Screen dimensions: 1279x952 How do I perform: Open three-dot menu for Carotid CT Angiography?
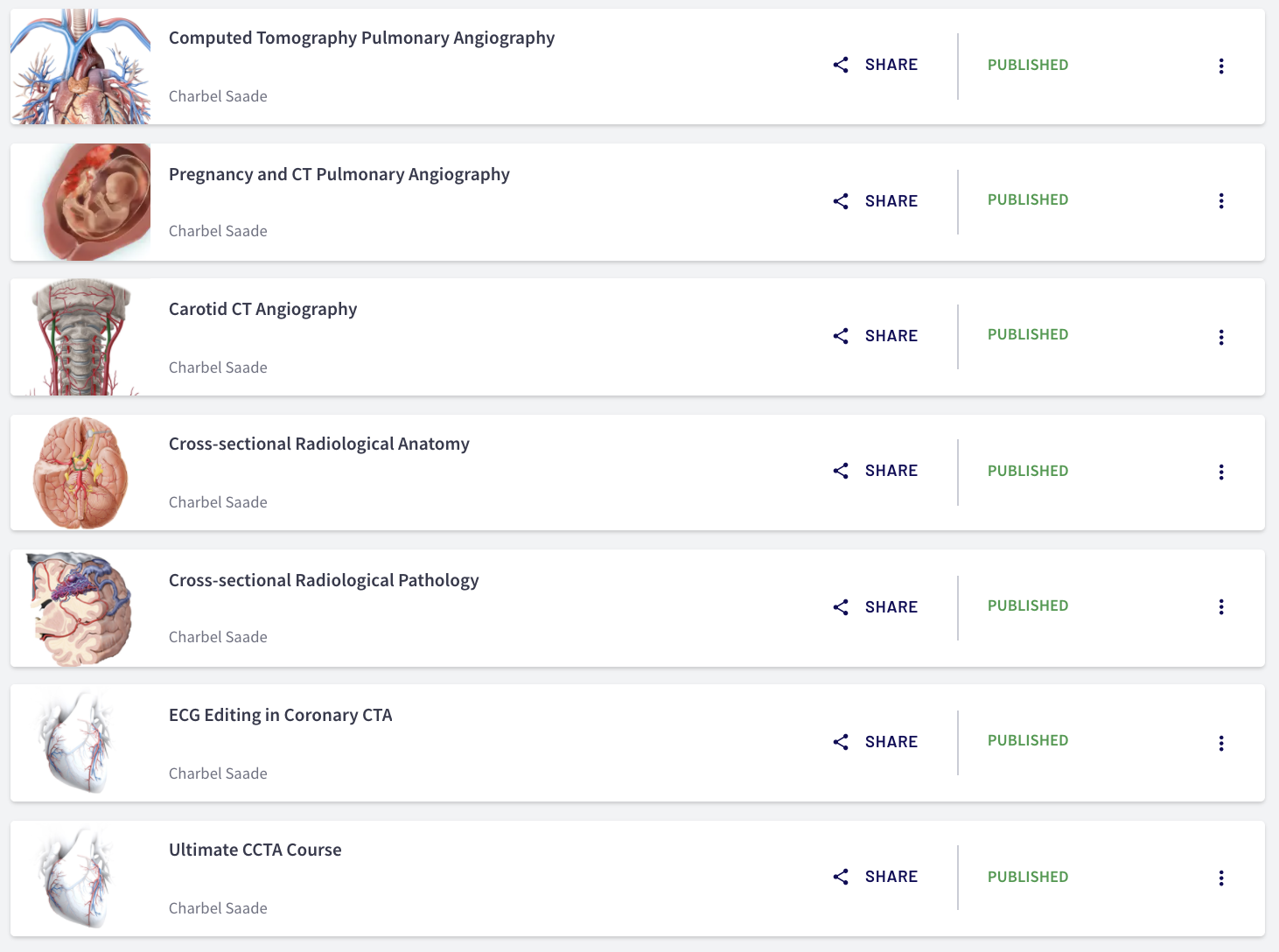[x=1221, y=338]
